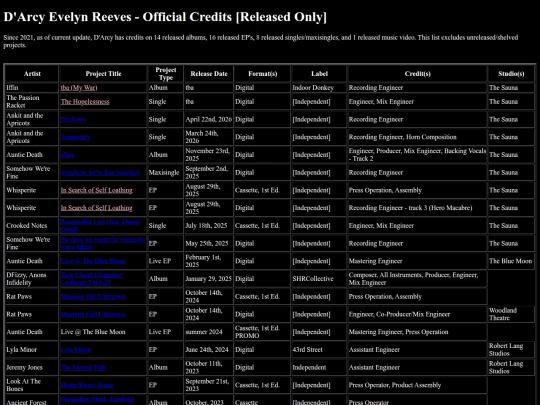The height and width of the screenshot is (405, 540).
Task: Select the 'Maxisingle' project type cell
Action: coord(166,173)
